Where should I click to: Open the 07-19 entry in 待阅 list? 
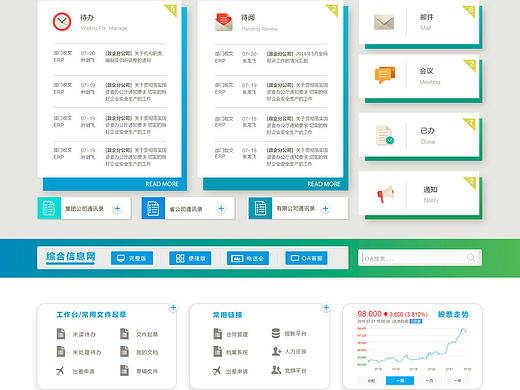tap(271, 92)
